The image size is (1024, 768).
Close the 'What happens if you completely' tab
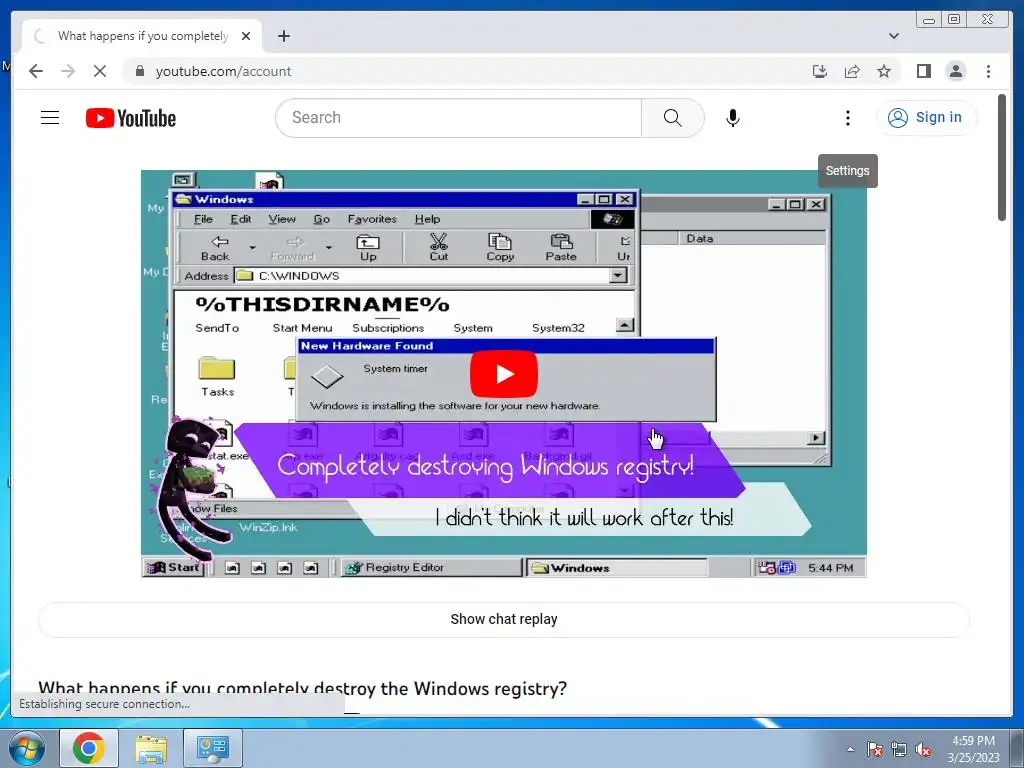coord(246,36)
